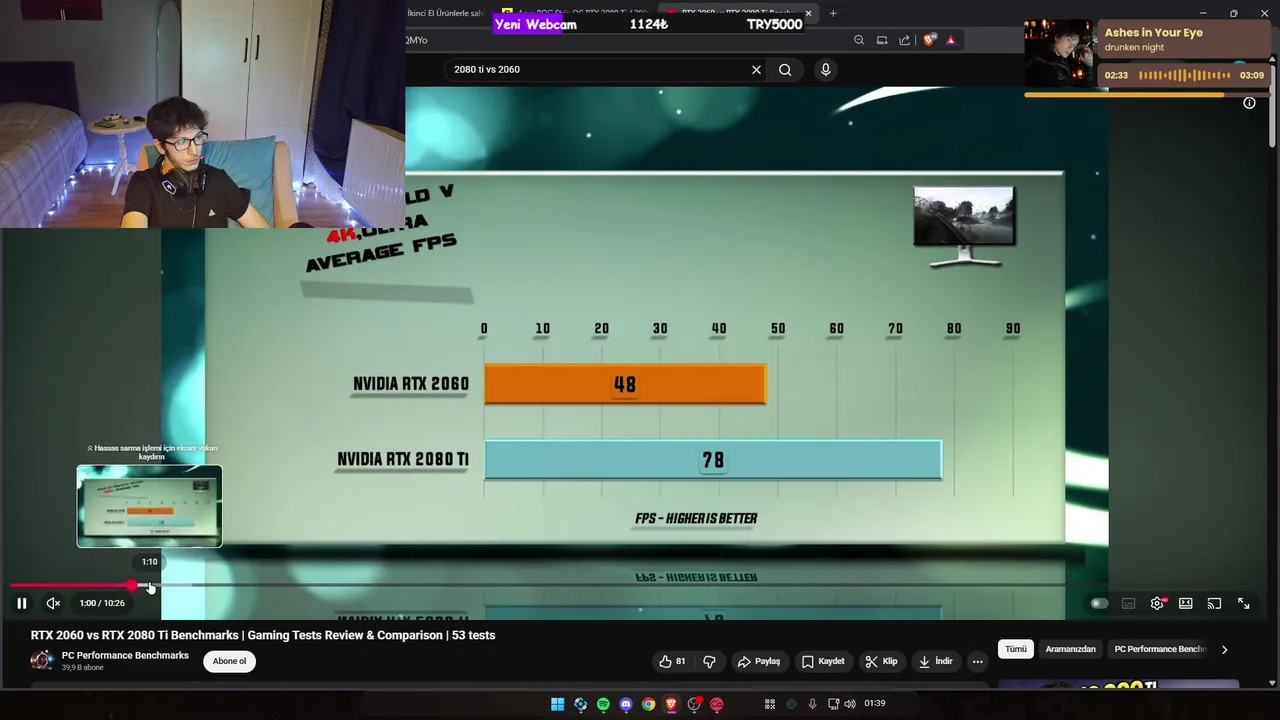
Task: Clear the search text with X
Action: tap(756, 69)
